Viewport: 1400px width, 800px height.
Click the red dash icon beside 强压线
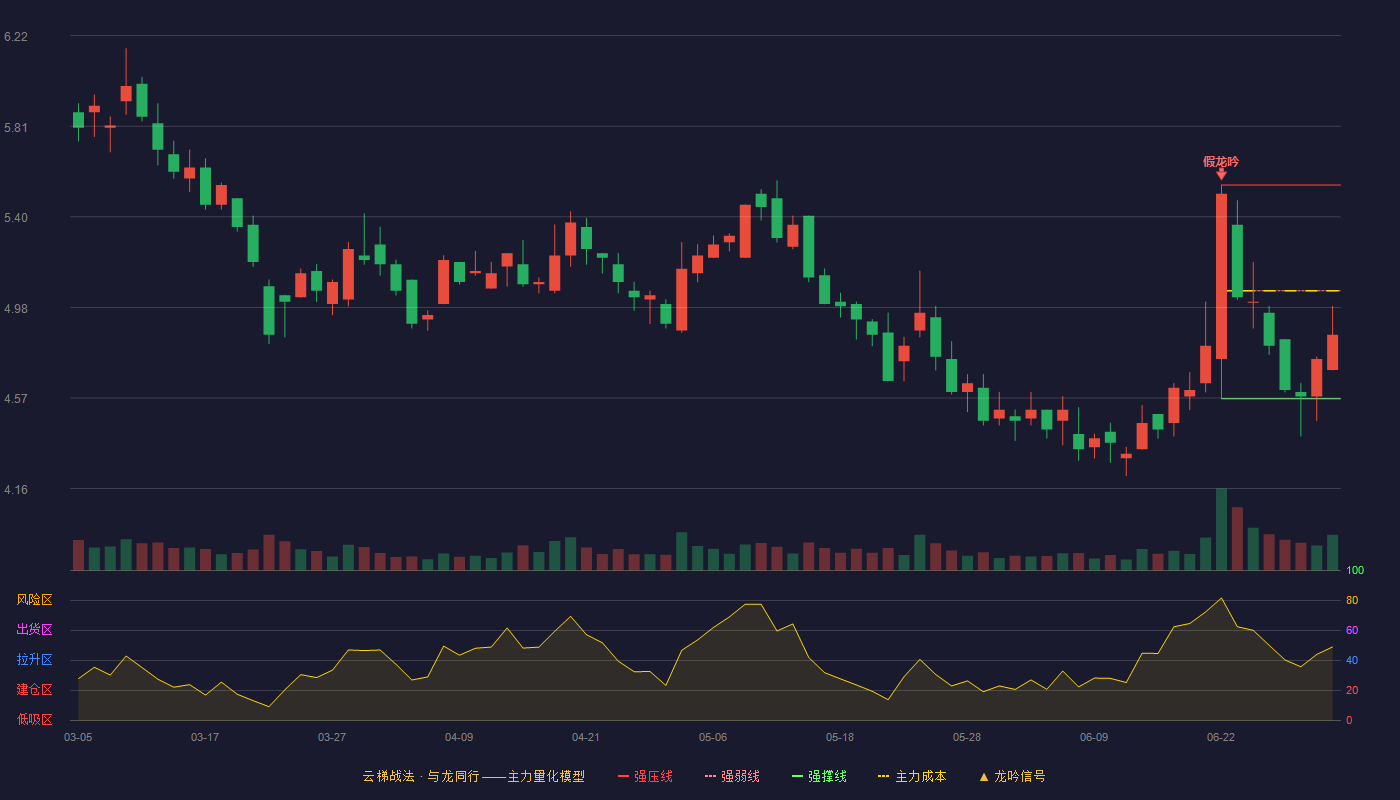pos(623,776)
